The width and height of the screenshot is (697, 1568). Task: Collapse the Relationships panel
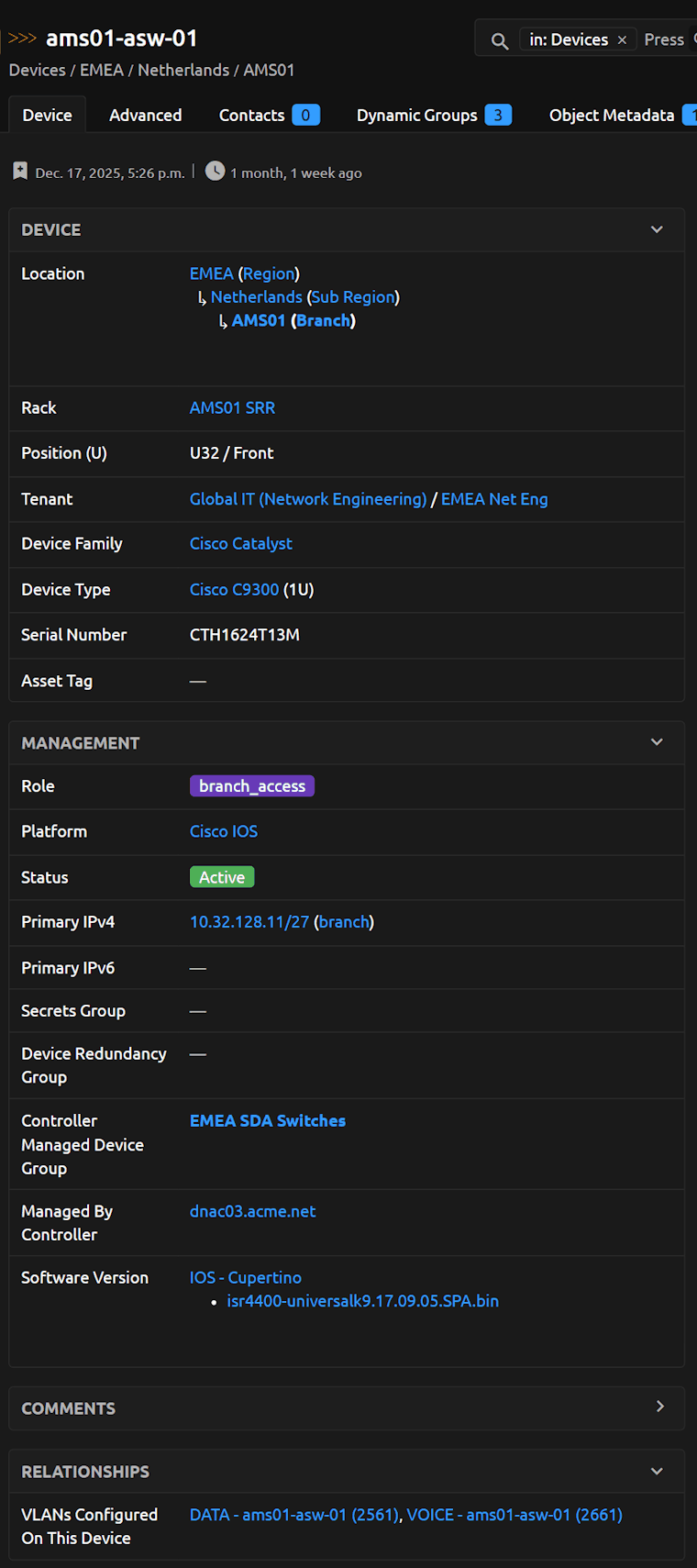point(657,1471)
